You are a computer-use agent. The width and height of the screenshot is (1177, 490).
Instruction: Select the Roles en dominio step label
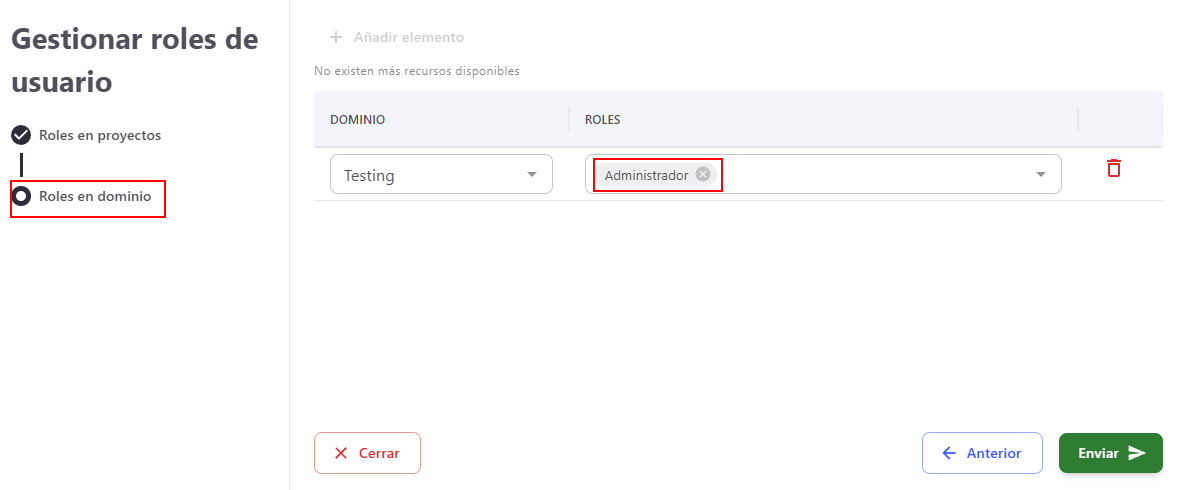[x=95, y=197]
